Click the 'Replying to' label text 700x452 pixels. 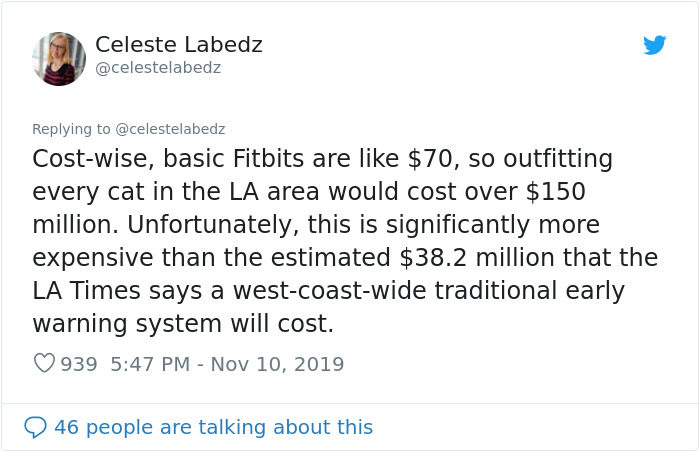[71, 129]
